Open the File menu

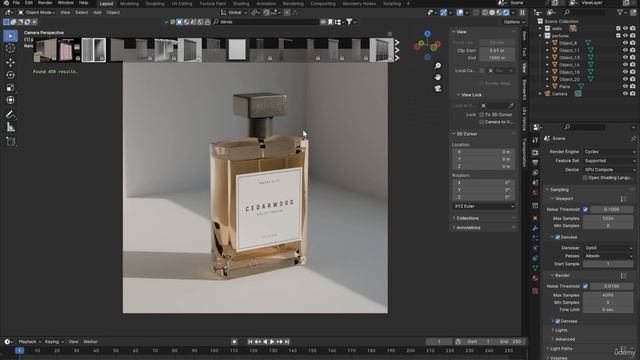coord(16,3)
